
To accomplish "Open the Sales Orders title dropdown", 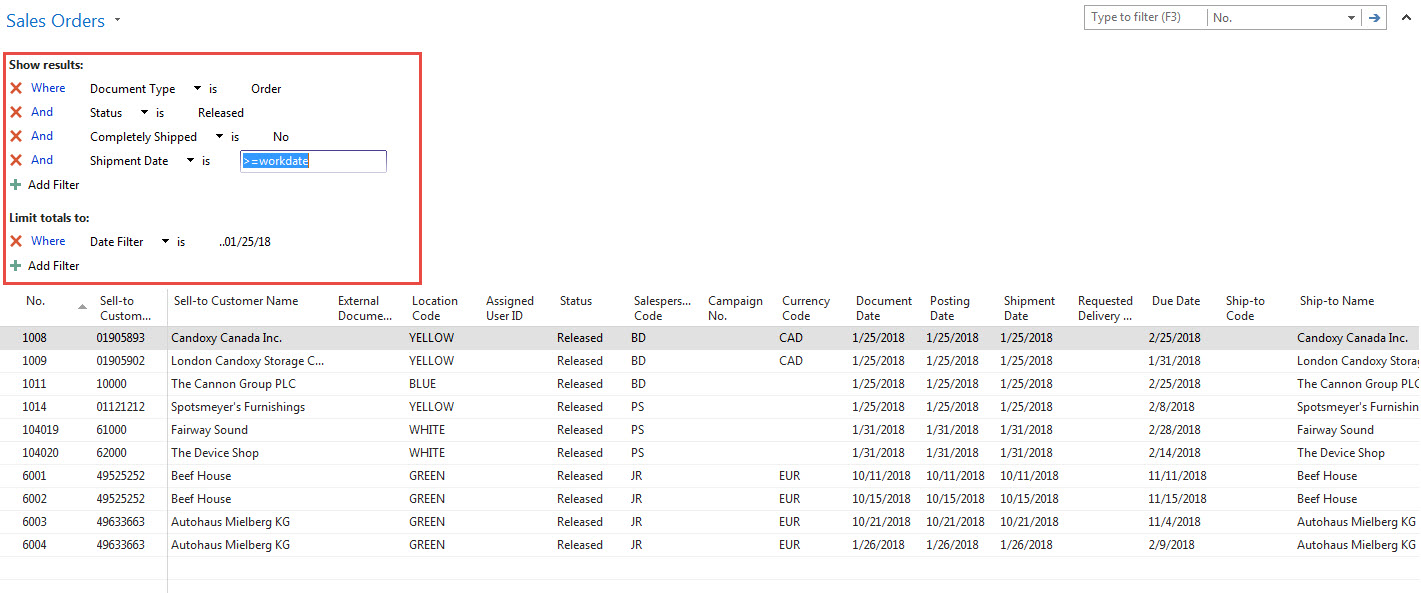I will [118, 20].
